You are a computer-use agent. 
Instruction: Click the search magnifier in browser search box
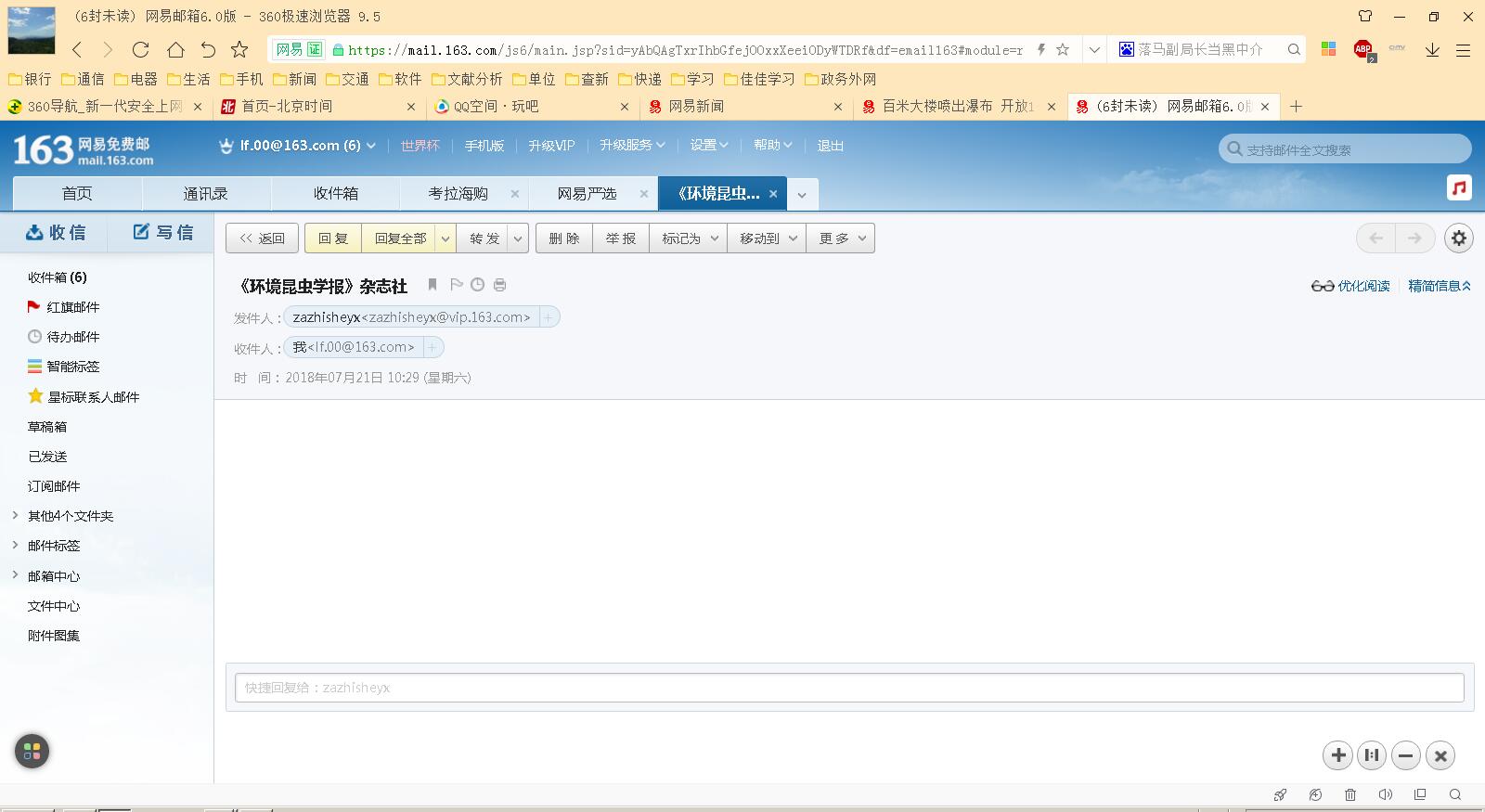(x=1294, y=50)
